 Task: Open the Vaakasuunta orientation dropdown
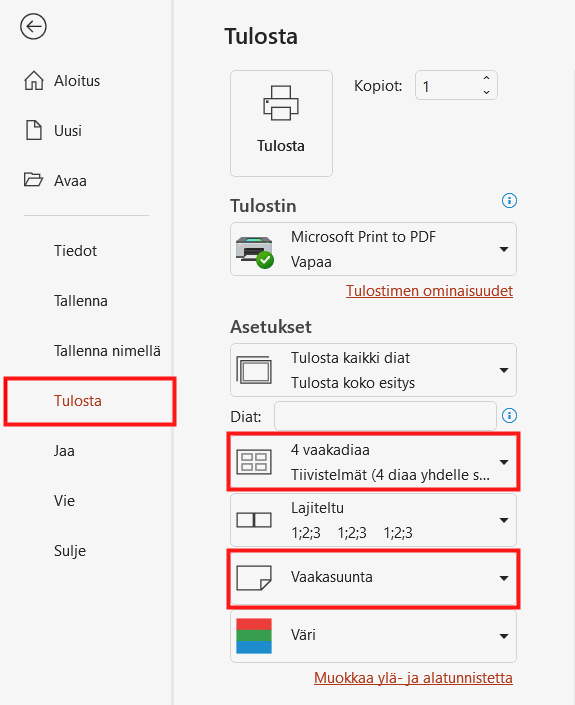(x=373, y=578)
